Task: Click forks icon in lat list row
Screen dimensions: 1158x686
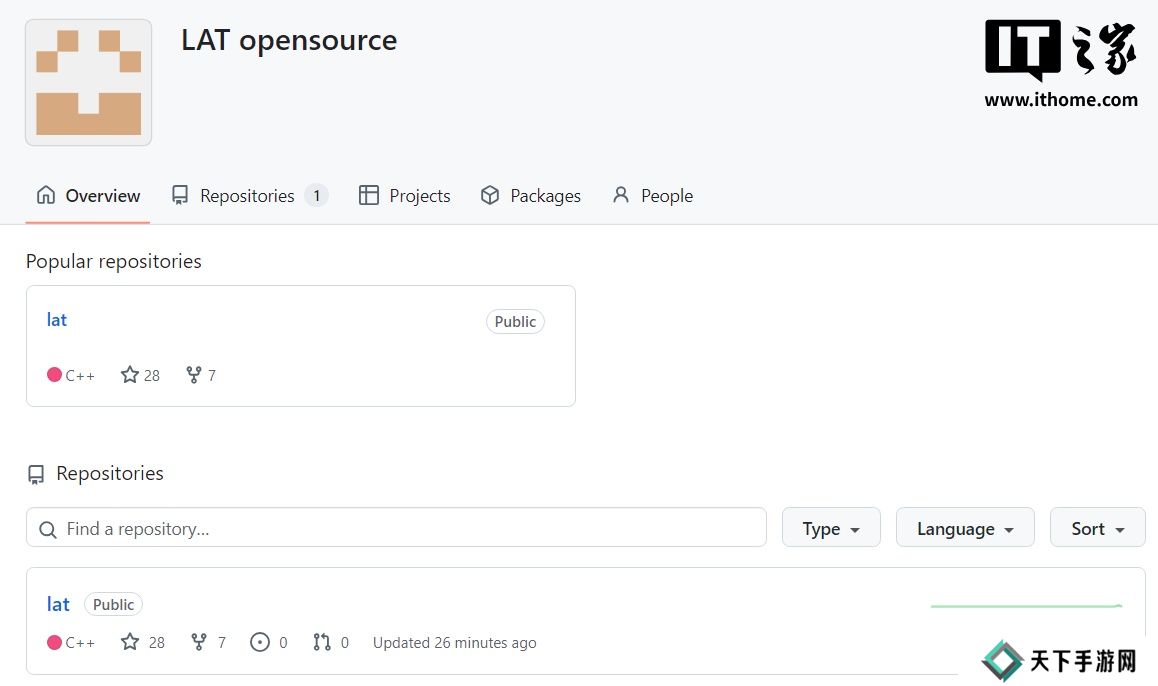Action: [198, 642]
